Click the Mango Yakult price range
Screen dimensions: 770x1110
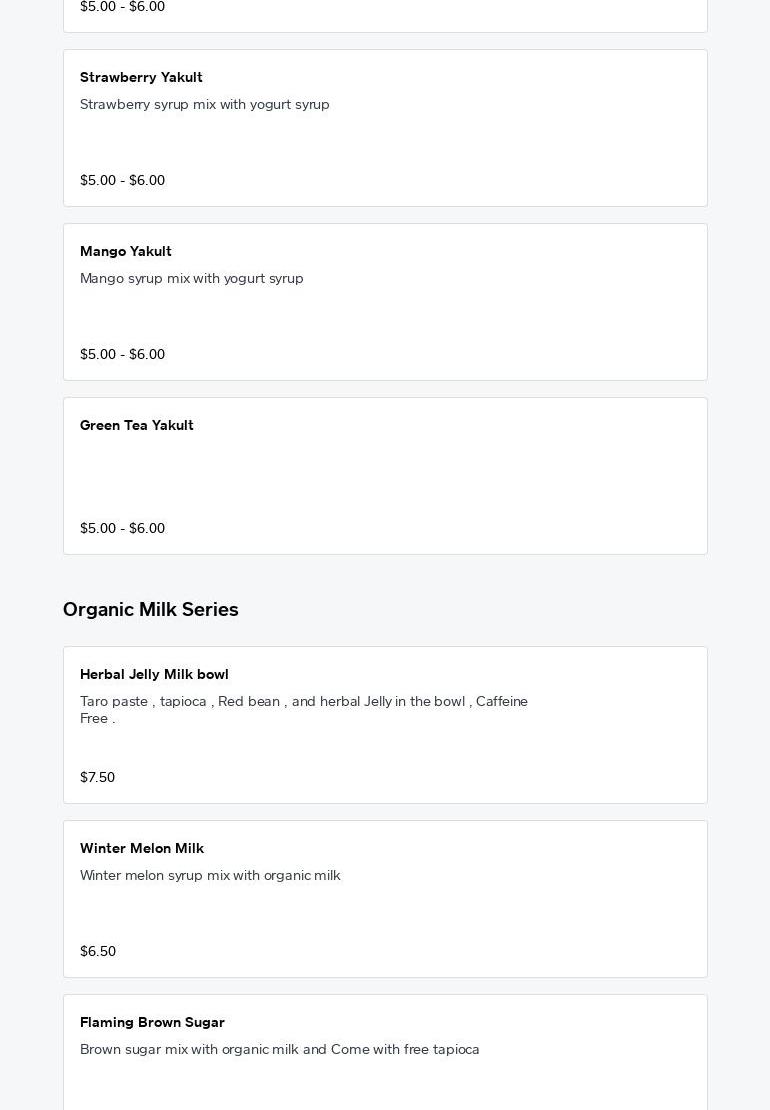click(122, 354)
